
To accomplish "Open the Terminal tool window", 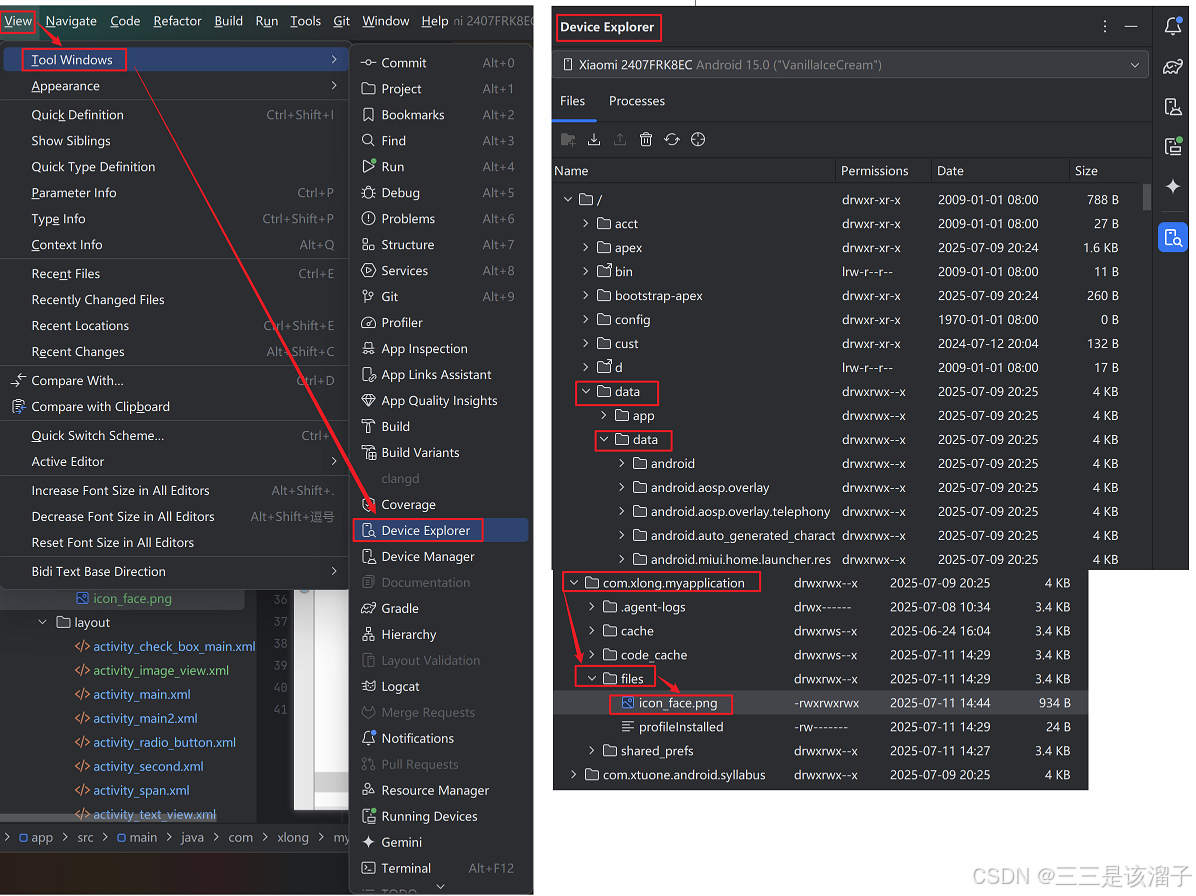I will pos(440,868).
